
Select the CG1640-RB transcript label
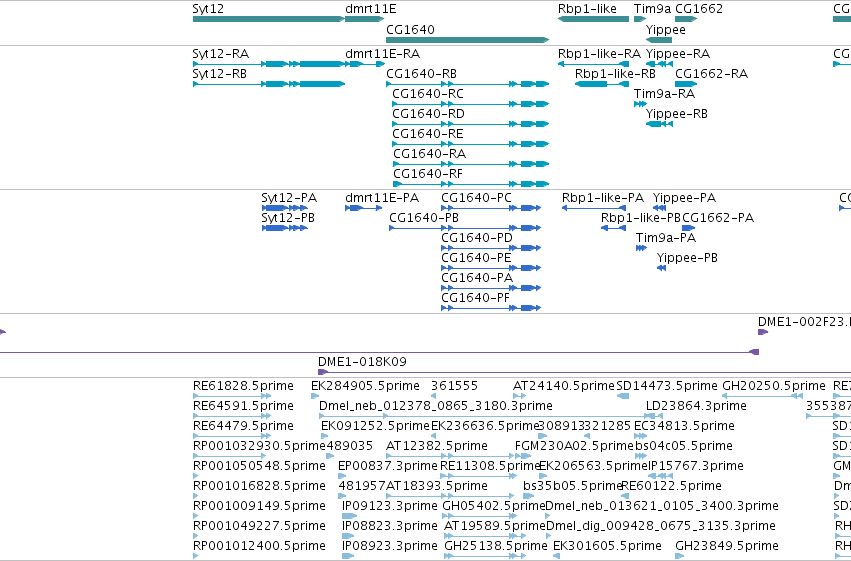click(421, 74)
